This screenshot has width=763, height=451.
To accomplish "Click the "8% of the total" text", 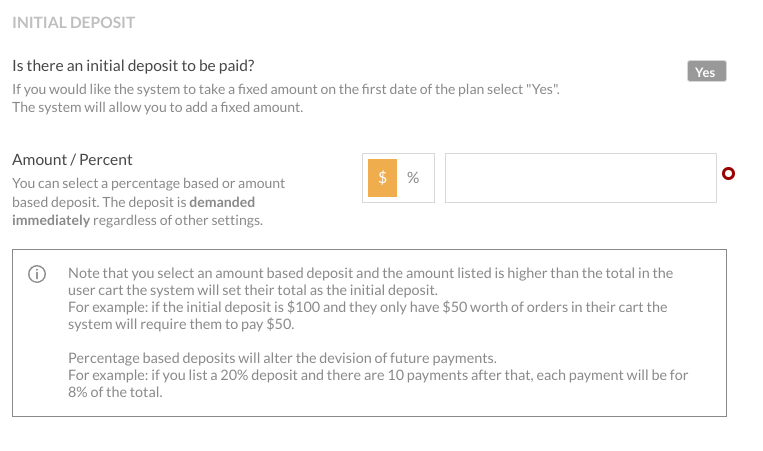I will [x=115, y=392].
